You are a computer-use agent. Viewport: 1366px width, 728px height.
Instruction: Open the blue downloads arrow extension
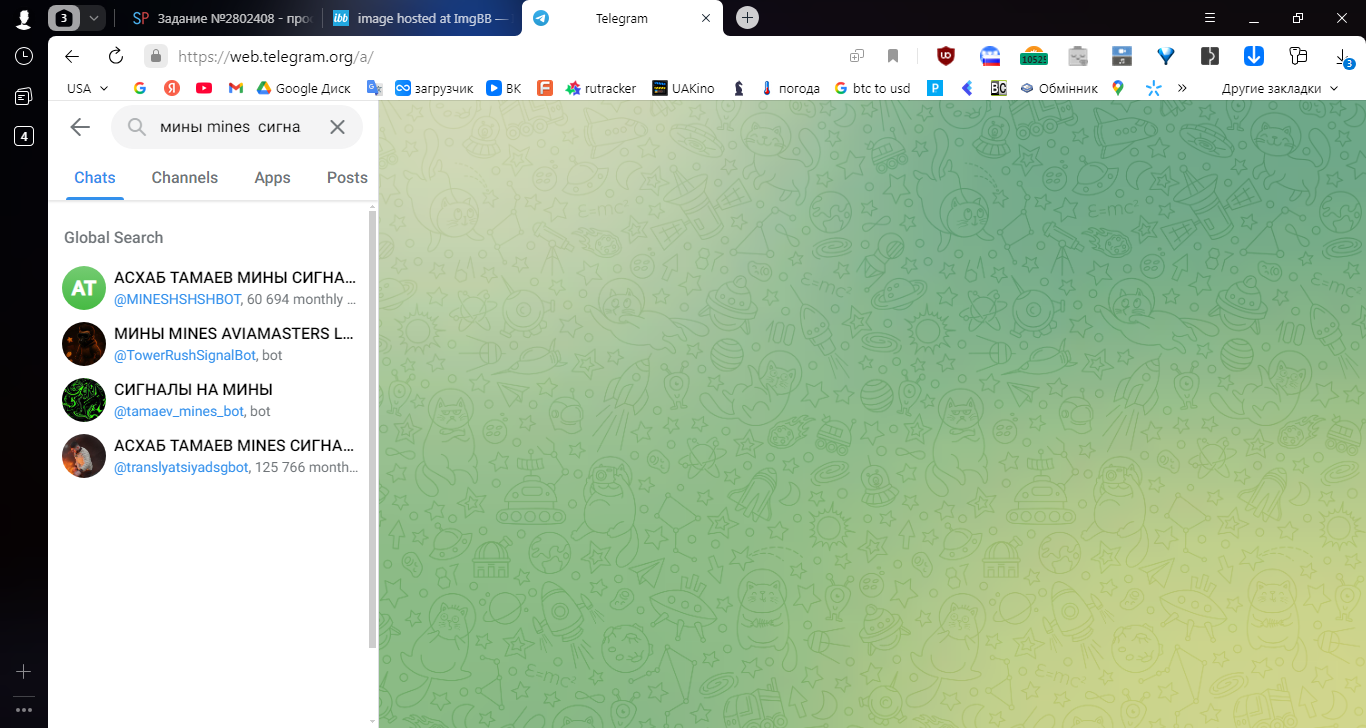pos(1254,56)
